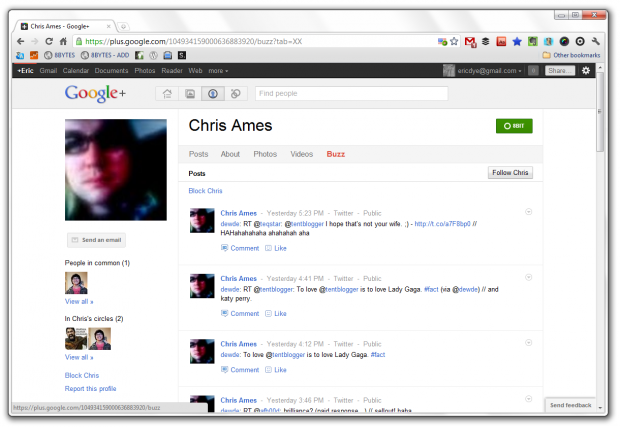Click the People in common avatar
This screenshot has height=427, width=620.
coord(76,283)
